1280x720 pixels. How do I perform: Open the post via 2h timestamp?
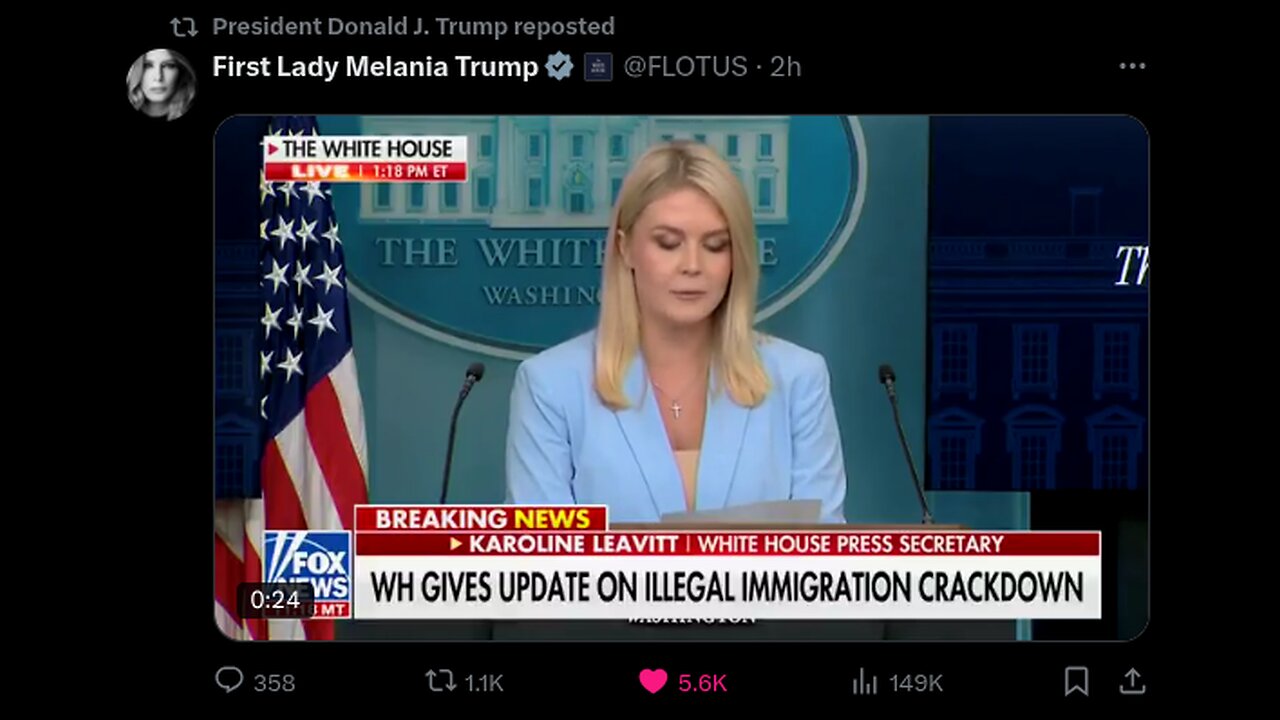point(785,67)
